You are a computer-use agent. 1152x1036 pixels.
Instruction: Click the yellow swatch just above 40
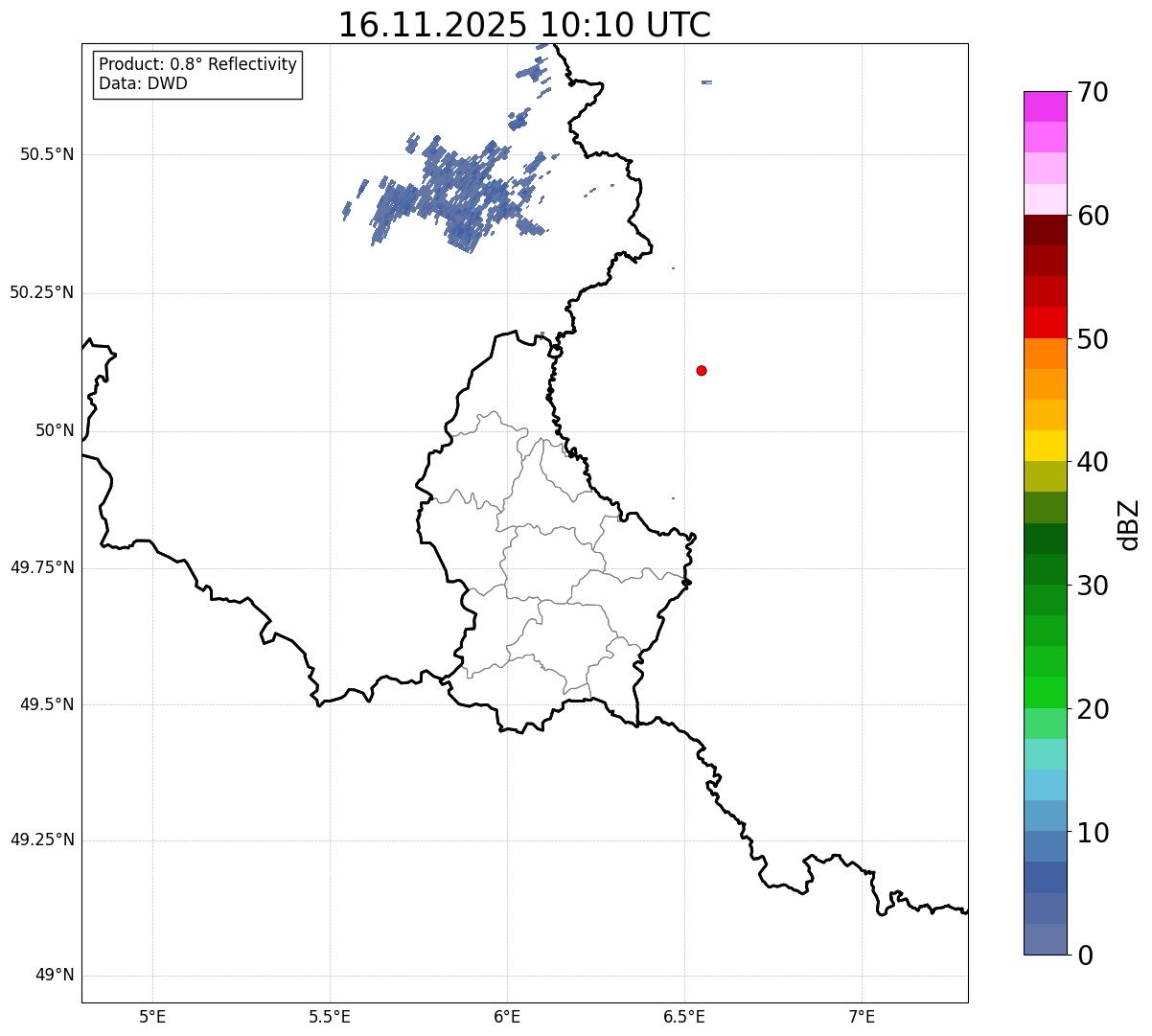(x=1045, y=446)
